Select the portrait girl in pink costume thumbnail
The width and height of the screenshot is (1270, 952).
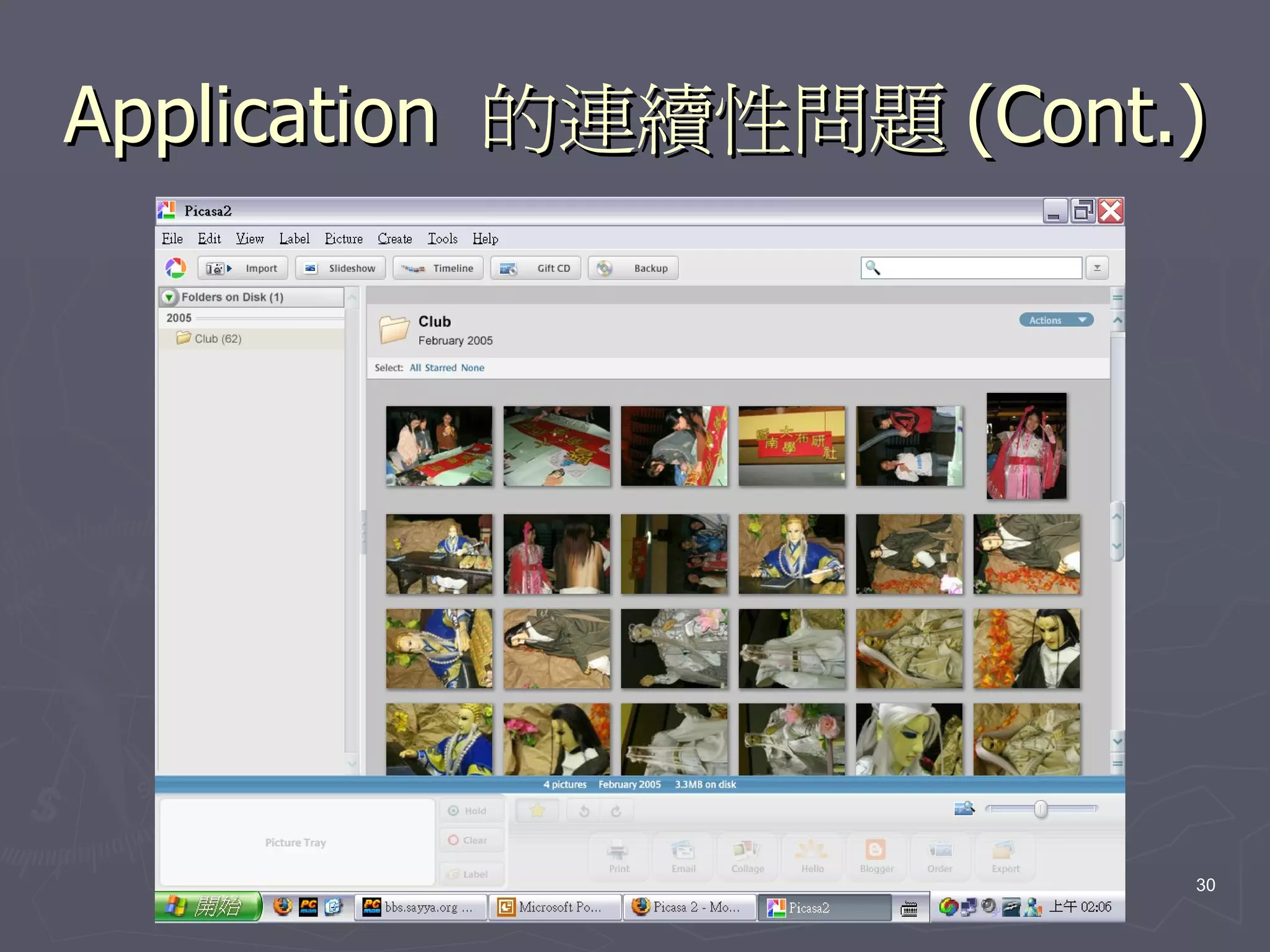pos(1027,446)
